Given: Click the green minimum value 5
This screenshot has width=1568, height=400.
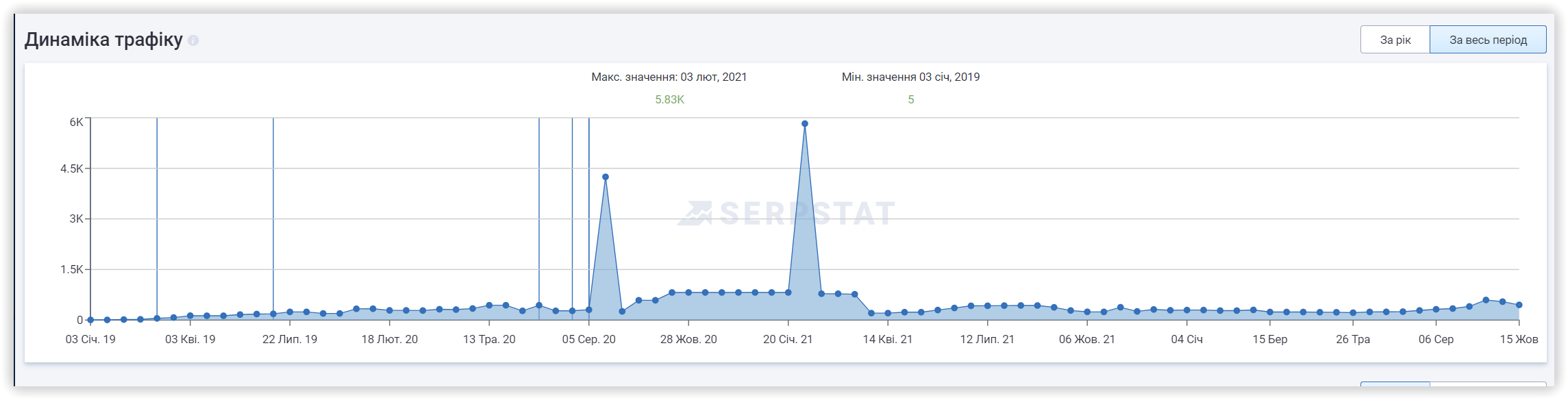Looking at the screenshot, I should click(911, 99).
